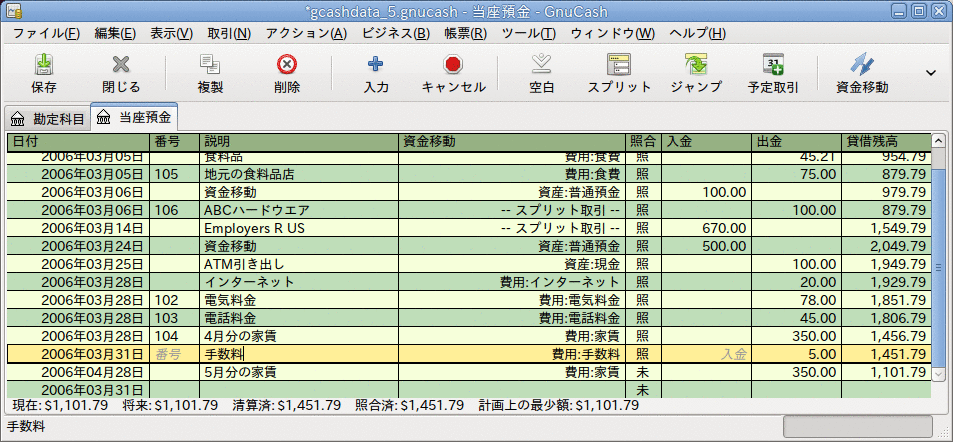This screenshot has height=442, width=953.
Task: Click the 資金移動 column header
Action: pos(512,142)
